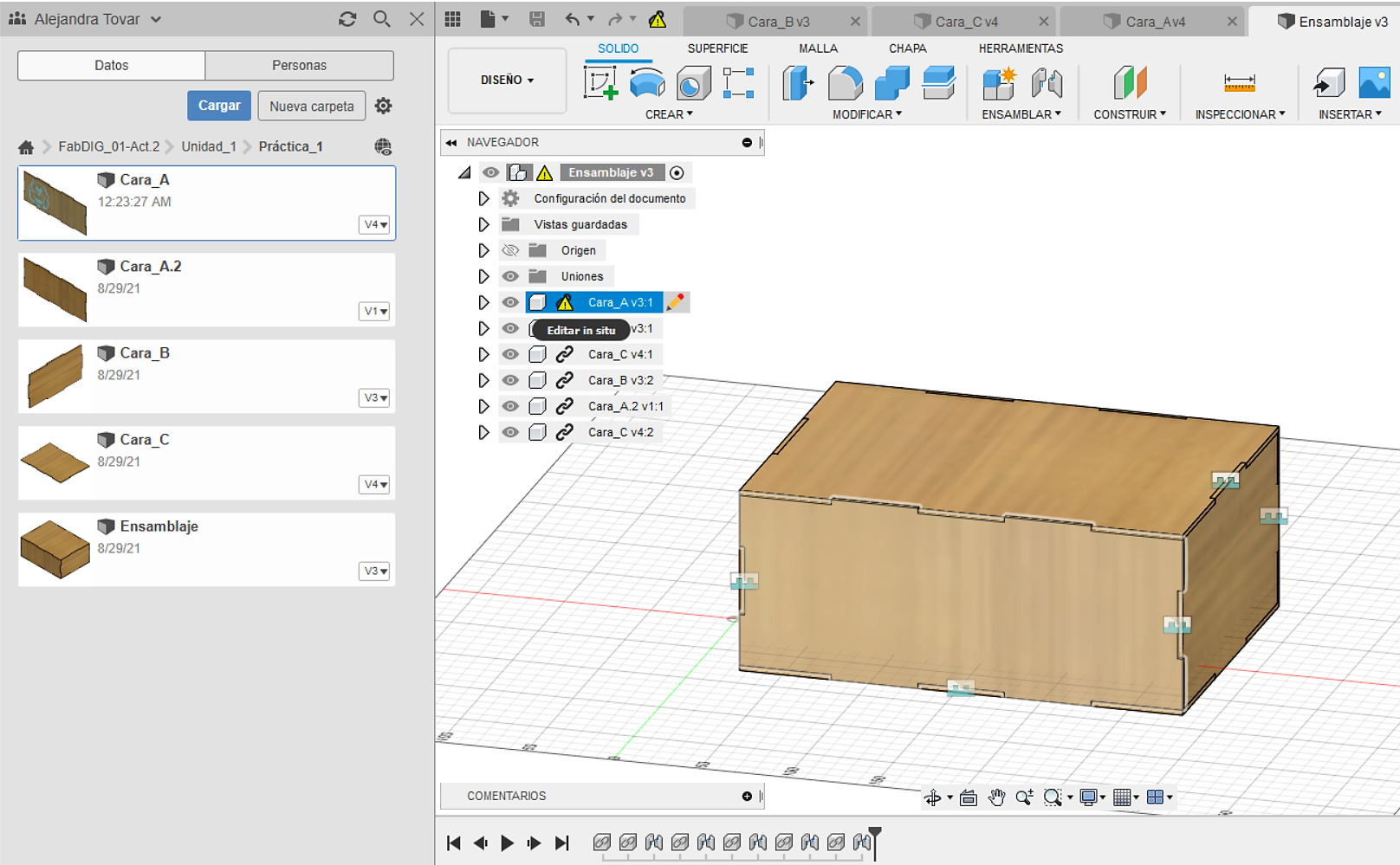Image resolution: width=1400 pixels, height=865 pixels.
Task: Select the Hole tool
Action: coord(693,84)
